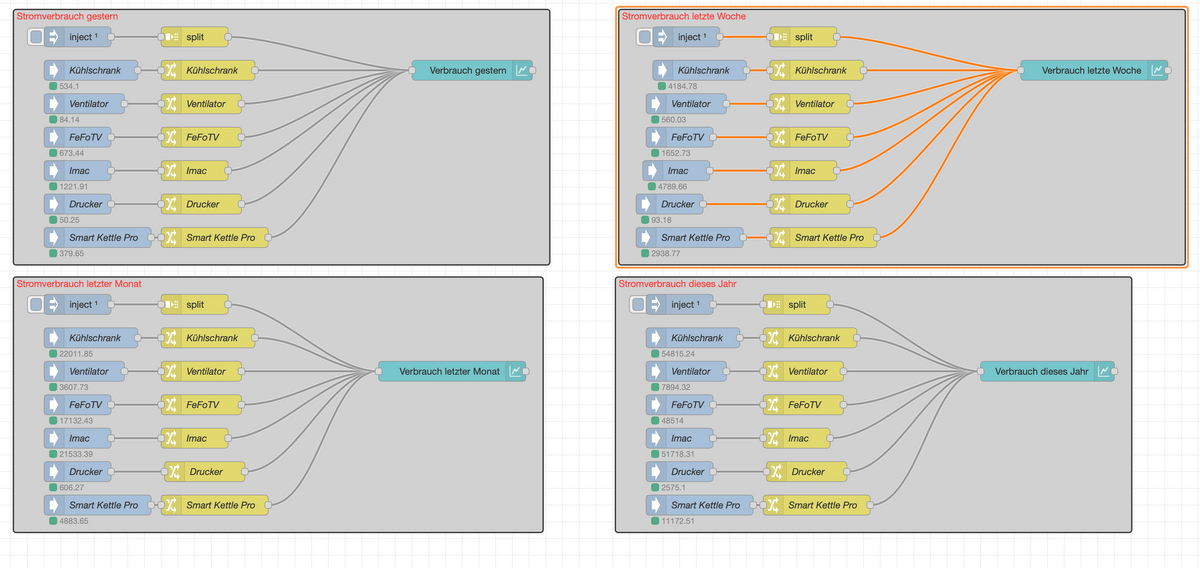1200x568 pixels.
Task: Click the split node icon in Stromverbrauch gestern group
Action: [171, 37]
